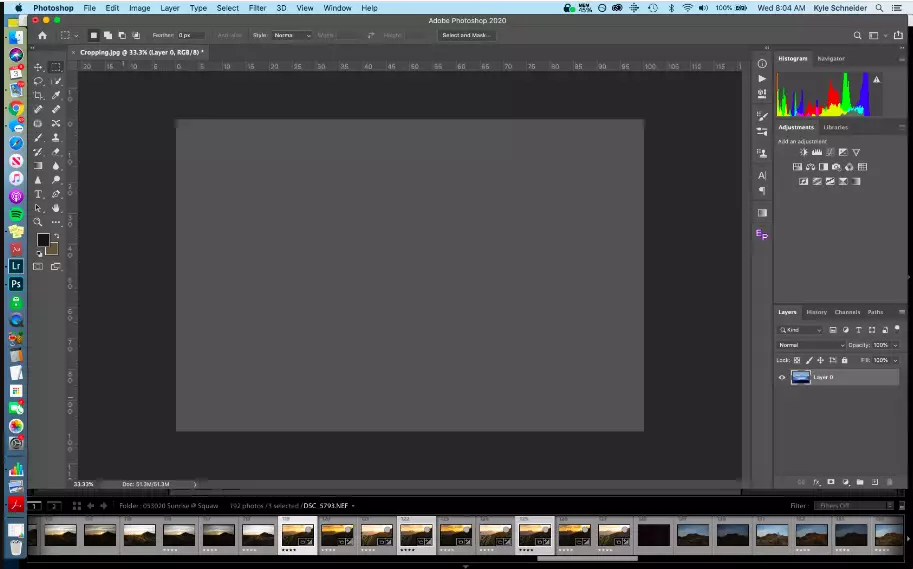
Task: Select the Horizontal Type tool
Action: [38, 194]
